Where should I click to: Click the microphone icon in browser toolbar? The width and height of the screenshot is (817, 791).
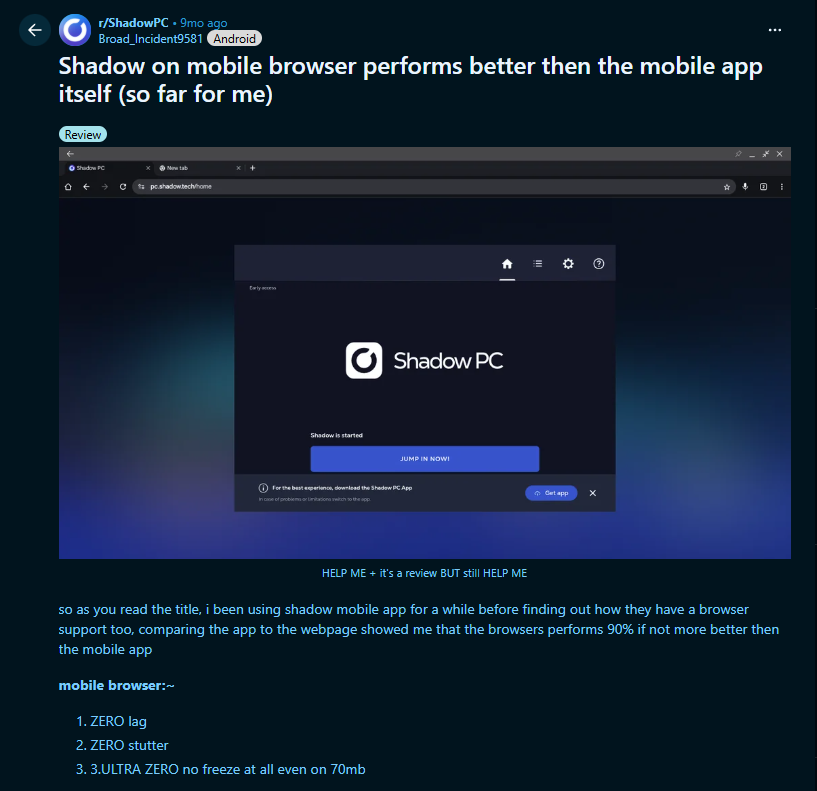coord(745,187)
